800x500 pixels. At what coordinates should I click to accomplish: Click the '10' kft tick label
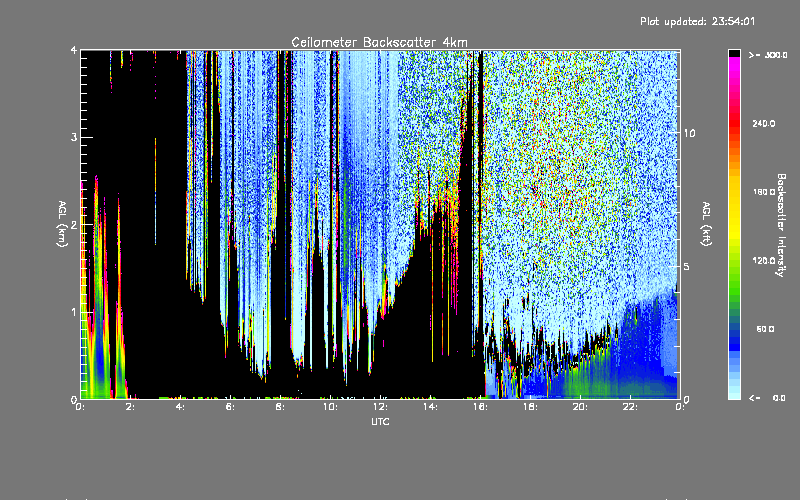[x=689, y=133]
